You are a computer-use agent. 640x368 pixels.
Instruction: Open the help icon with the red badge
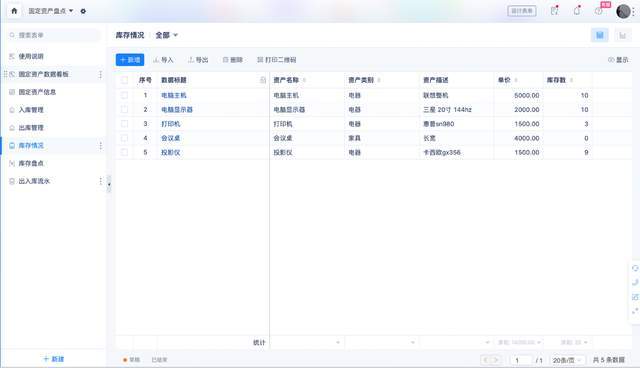coord(599,11)
